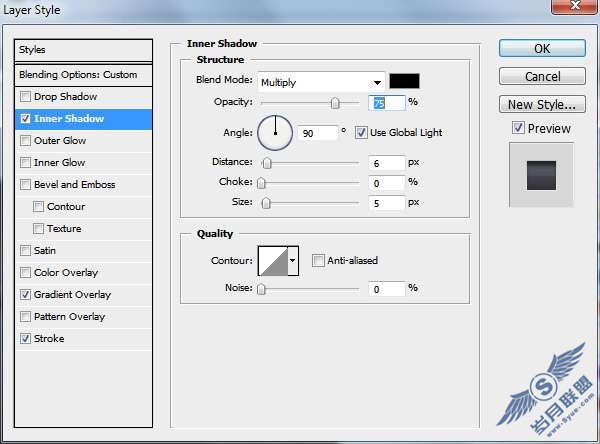Enable the Satin checkbox
Screen dimensions: 600x444
tap(25, 251)
